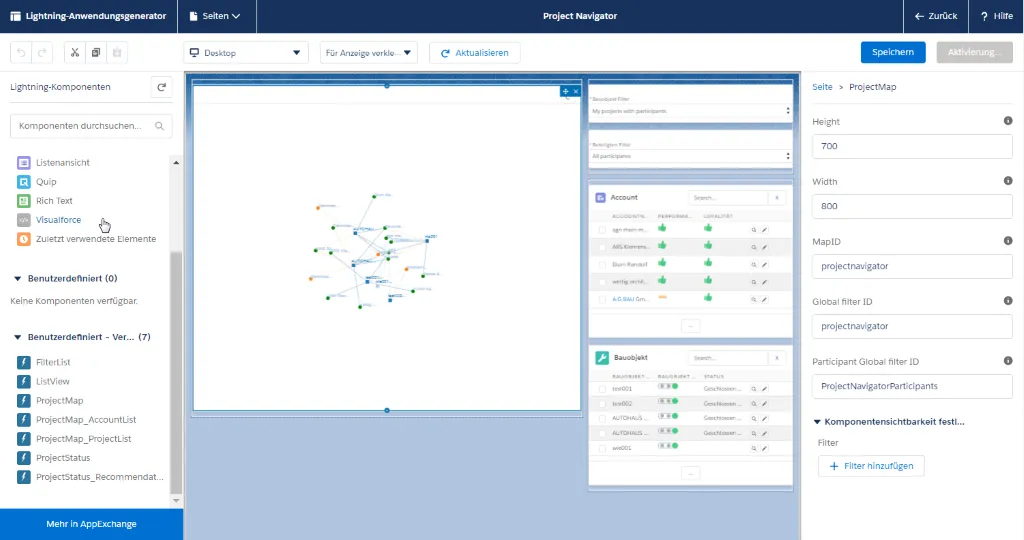The width and height of the screenshot is (1024, 540).
Task: Click the magnifier in Elum Randolf row
Action: (754, 265)
